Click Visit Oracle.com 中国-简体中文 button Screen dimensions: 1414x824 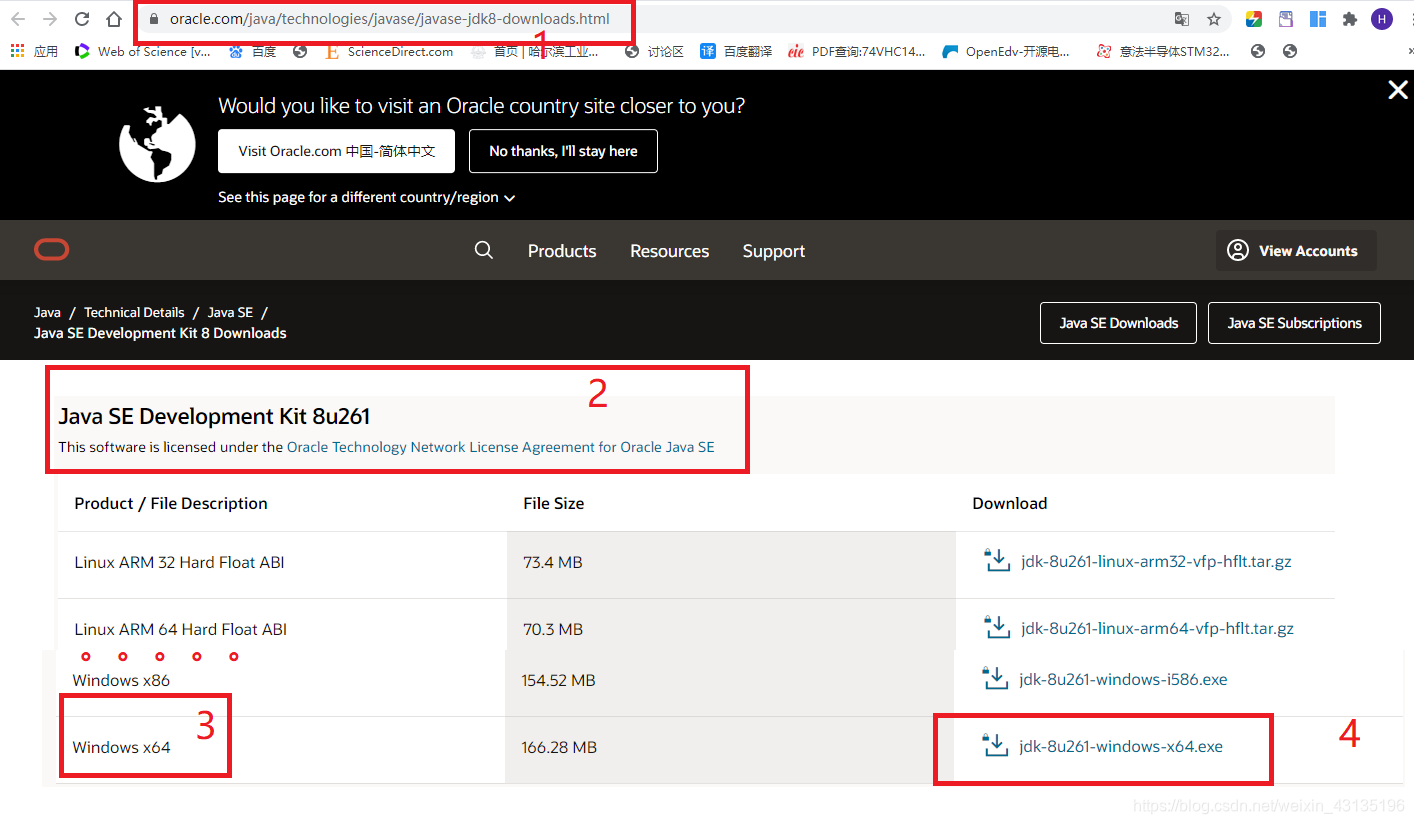click(x=337, y=151)
